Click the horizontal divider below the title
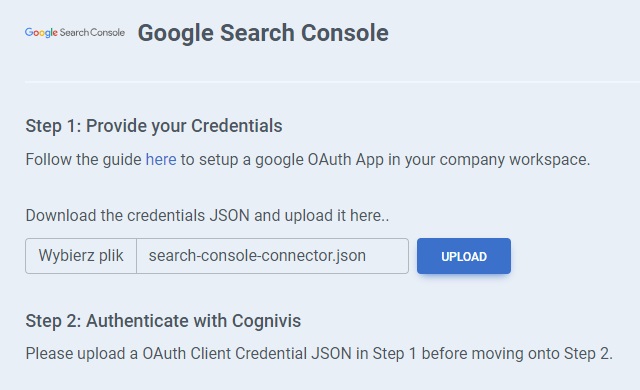The height and width of the screenshot is (390, 640). pyautogui.click(x=332, y=82)
